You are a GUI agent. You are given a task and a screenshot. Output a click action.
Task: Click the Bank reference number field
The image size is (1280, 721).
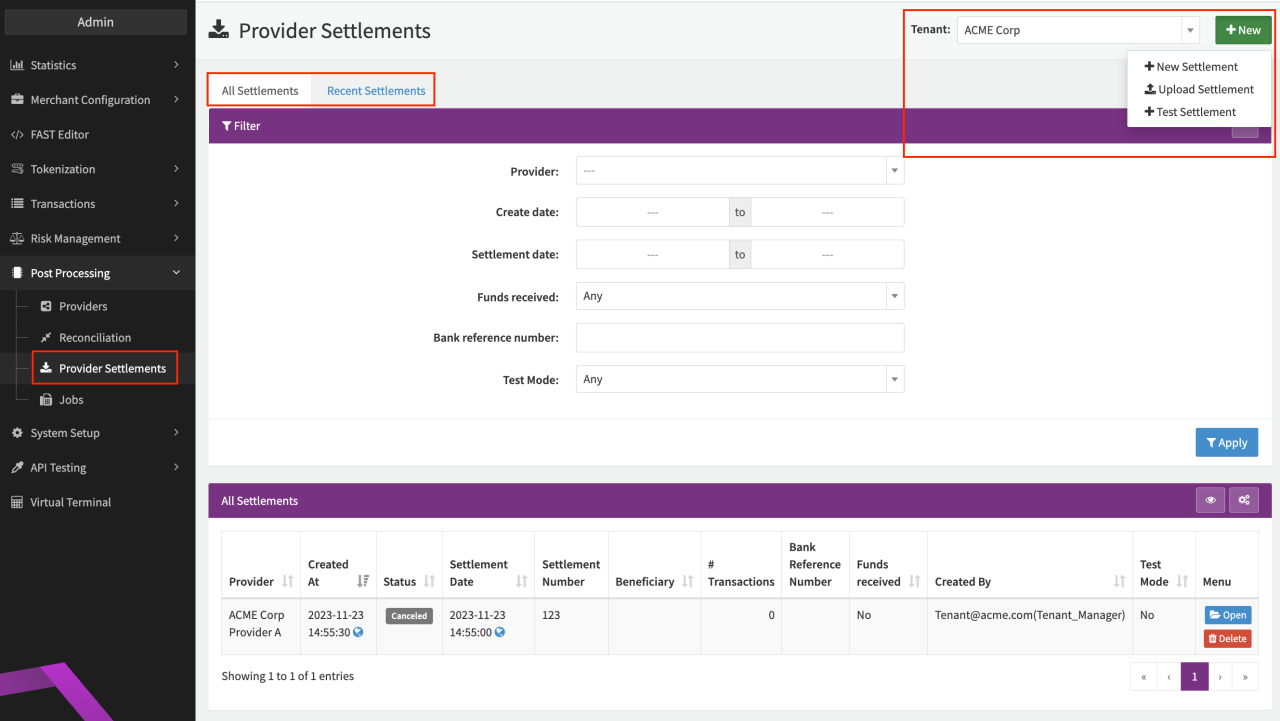739,338
